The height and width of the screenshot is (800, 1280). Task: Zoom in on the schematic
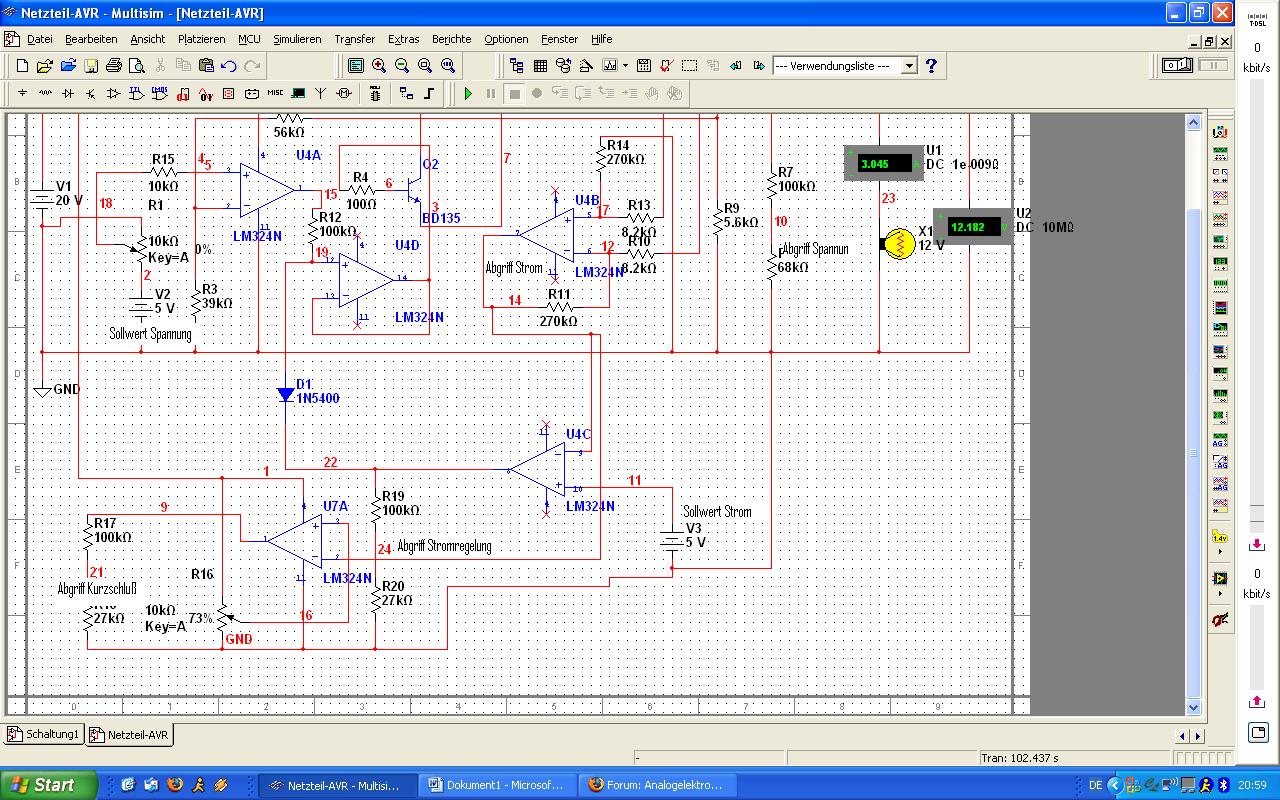tap(379, 66)
